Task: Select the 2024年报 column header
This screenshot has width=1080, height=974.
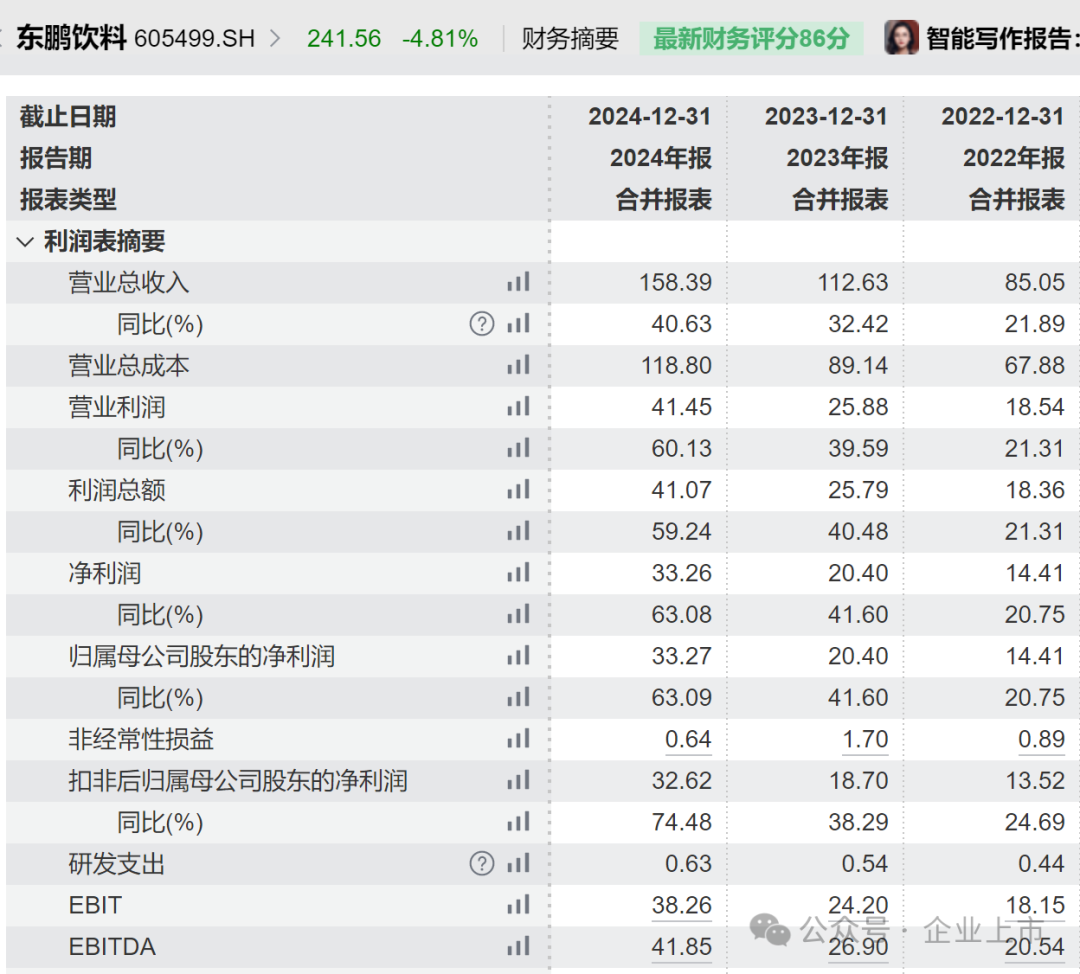Action: click(x=661, y=158)
